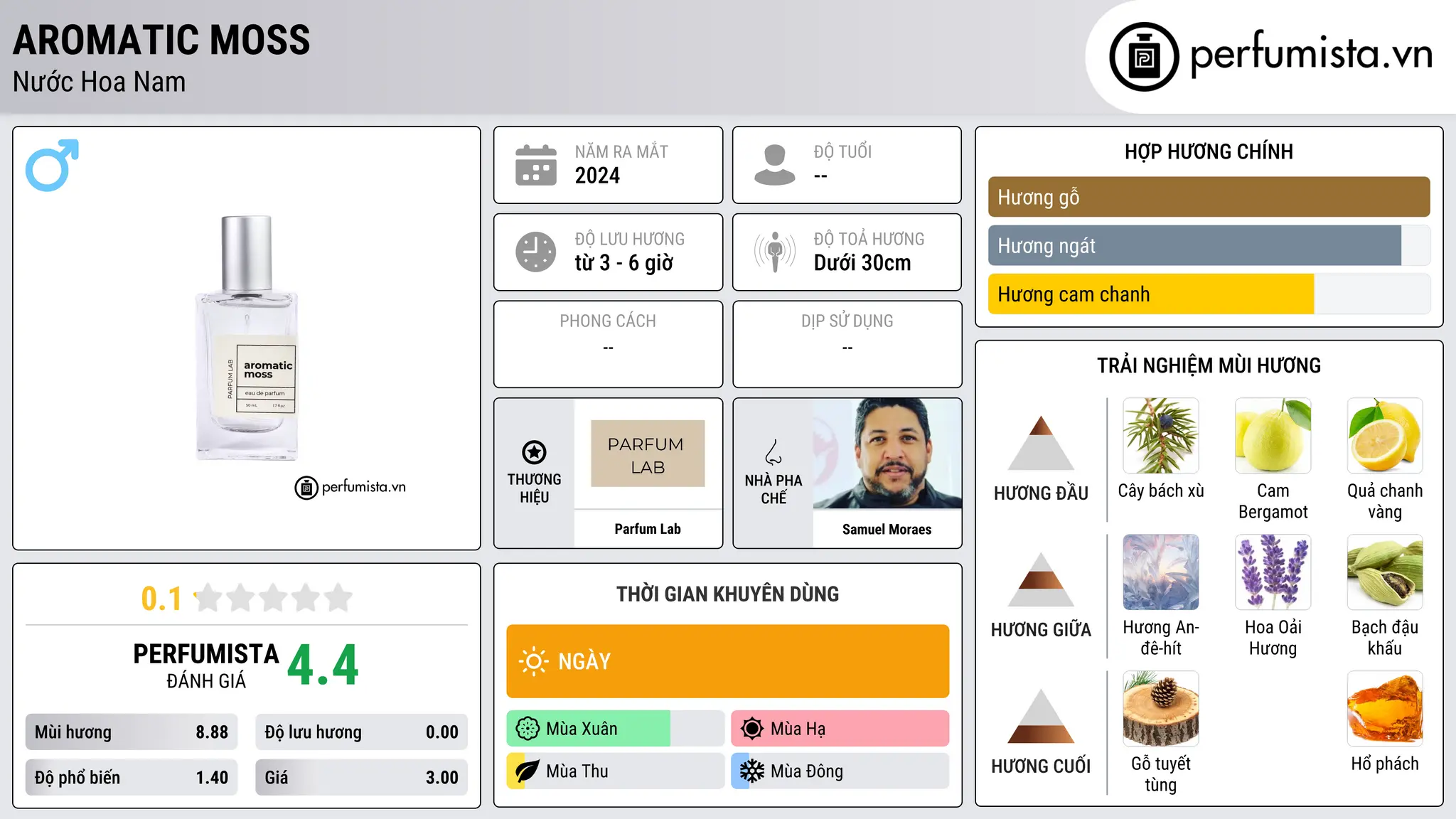Select the Hương An-đê-hít note image
The image size is (1456, 819).
[1161, 572]
